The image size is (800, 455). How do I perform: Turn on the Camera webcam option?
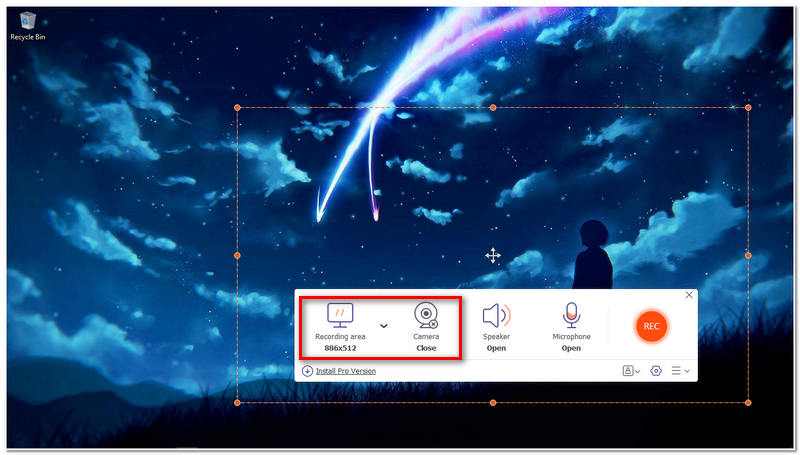tap(426, 315)
